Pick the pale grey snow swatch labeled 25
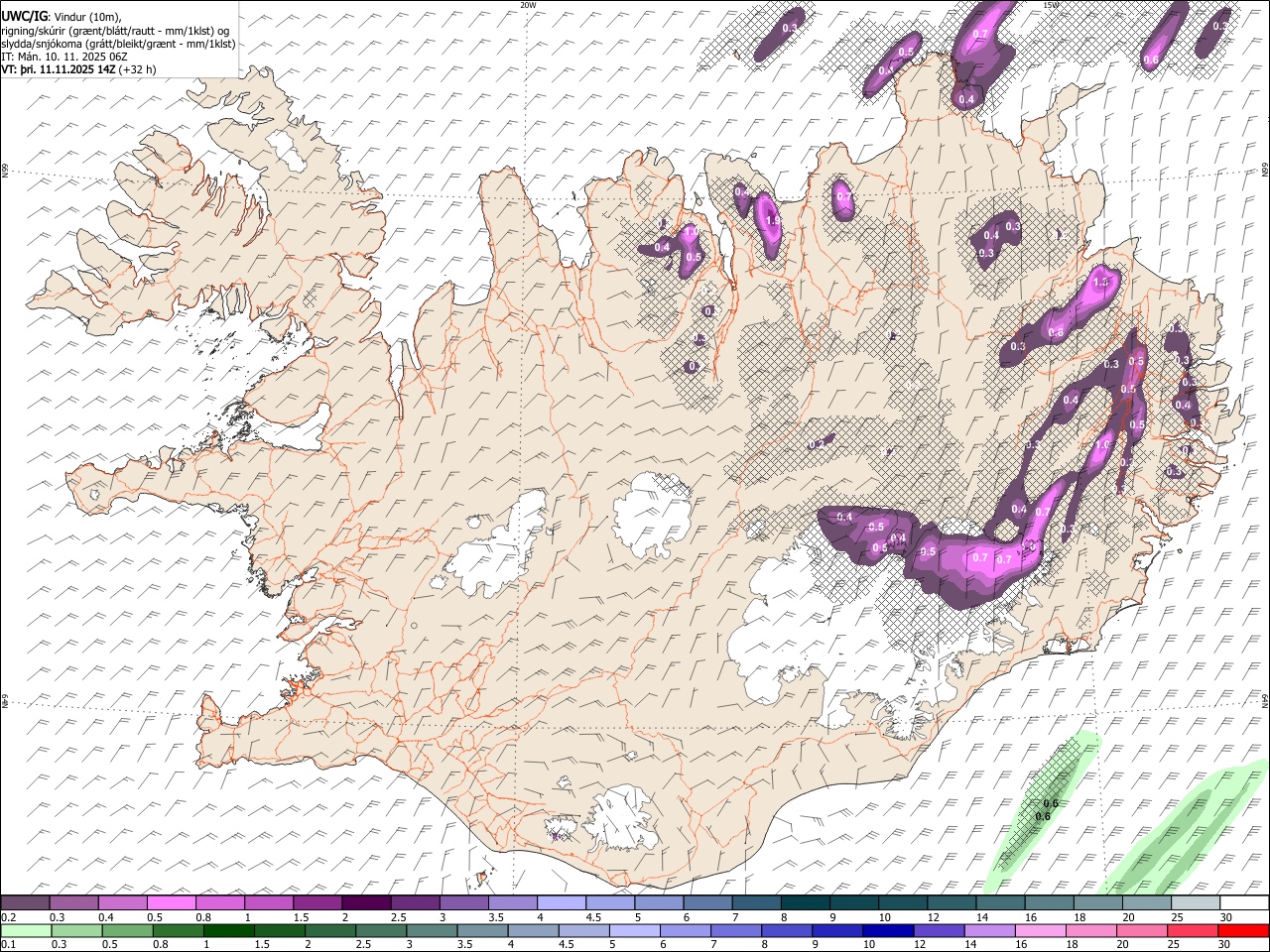This screenshot has width=1270, height=952. pos(1194,903)
